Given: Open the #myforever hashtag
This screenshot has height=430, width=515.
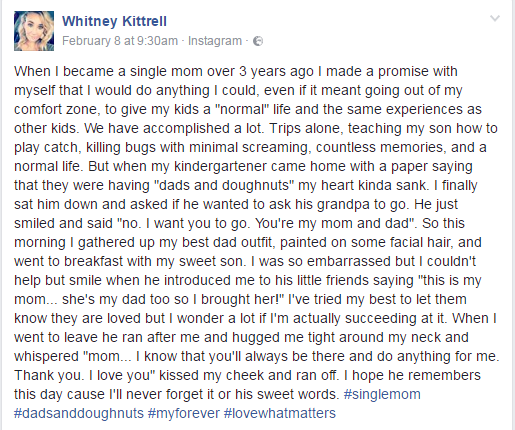Looking at the screenshot, I should click(x=183, y=413).
